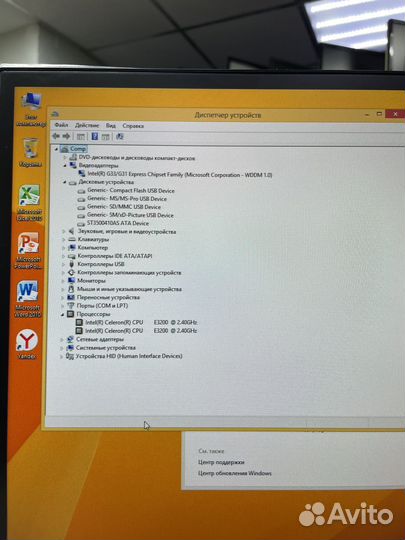Select Generic- MS/MS-Pro USB Device
The image size is (405, 540).
(x=126, y=199)
